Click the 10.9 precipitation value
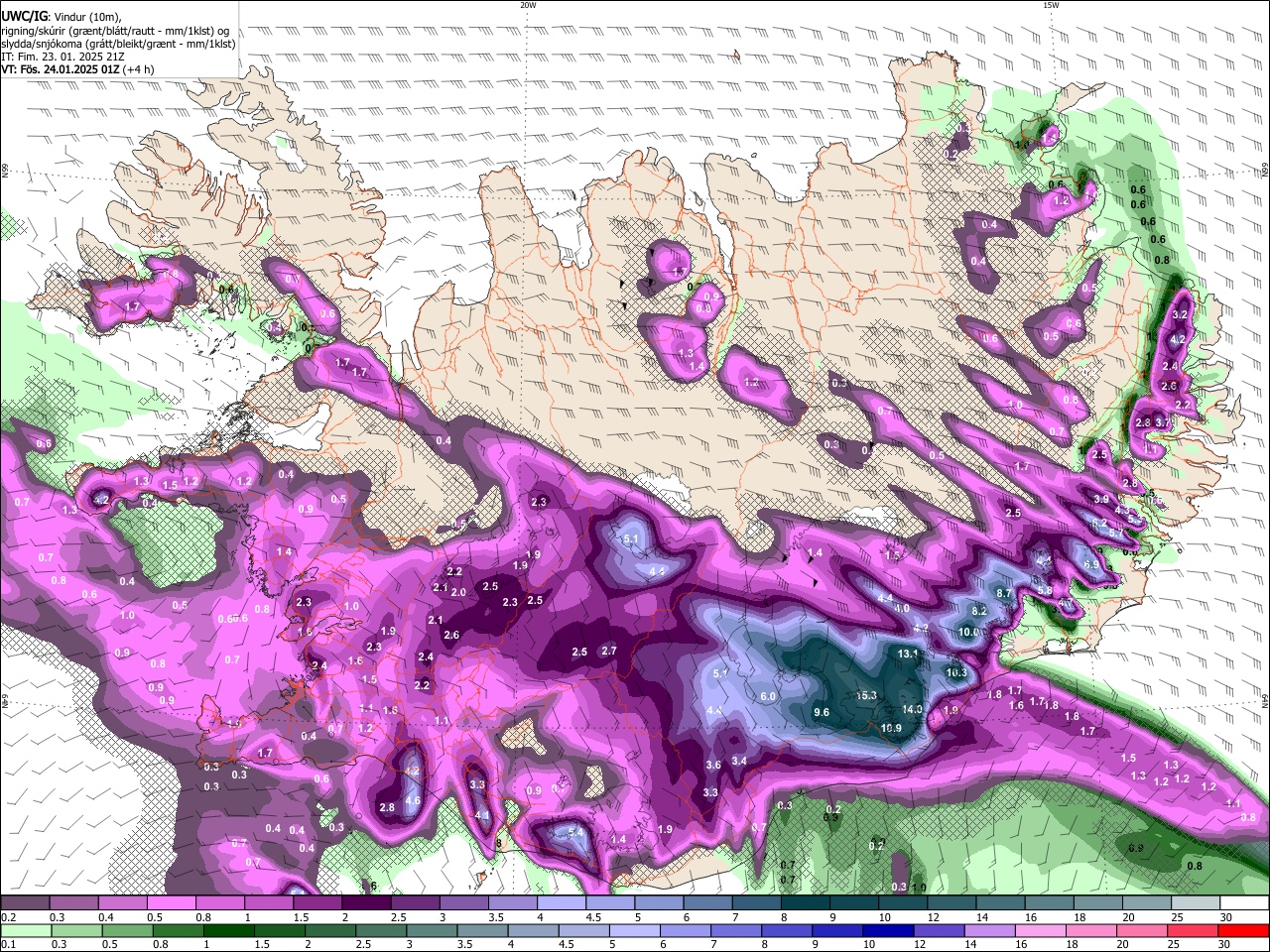The height and width of the screenshot is (952, 1270). [x=891, y=729]
